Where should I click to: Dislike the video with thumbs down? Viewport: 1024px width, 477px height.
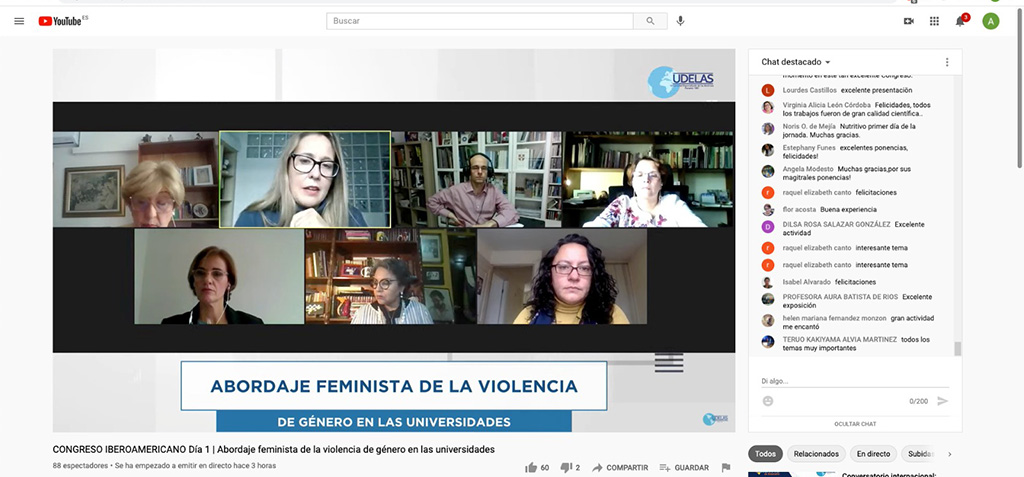pyautogui.click(x=565, y=467)
